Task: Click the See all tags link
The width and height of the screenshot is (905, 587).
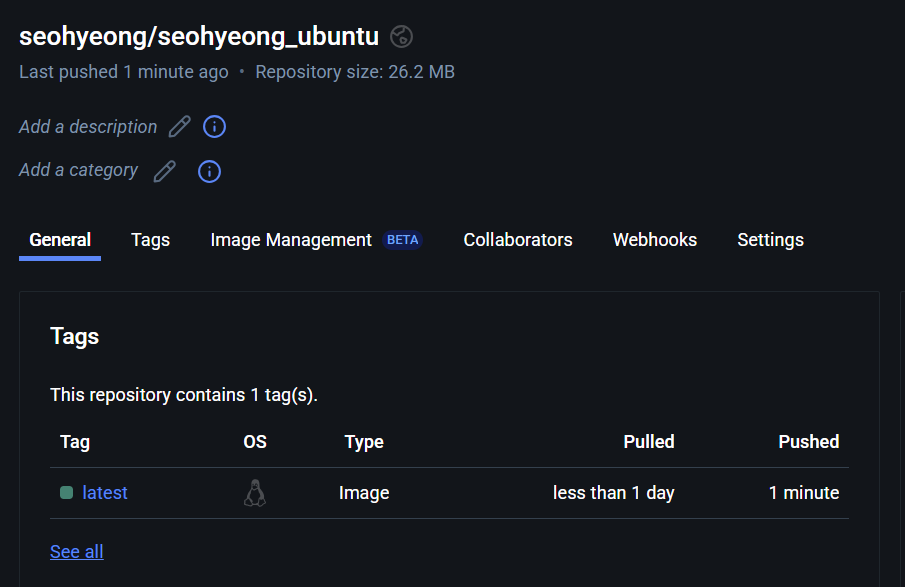Action: [77, 552]
